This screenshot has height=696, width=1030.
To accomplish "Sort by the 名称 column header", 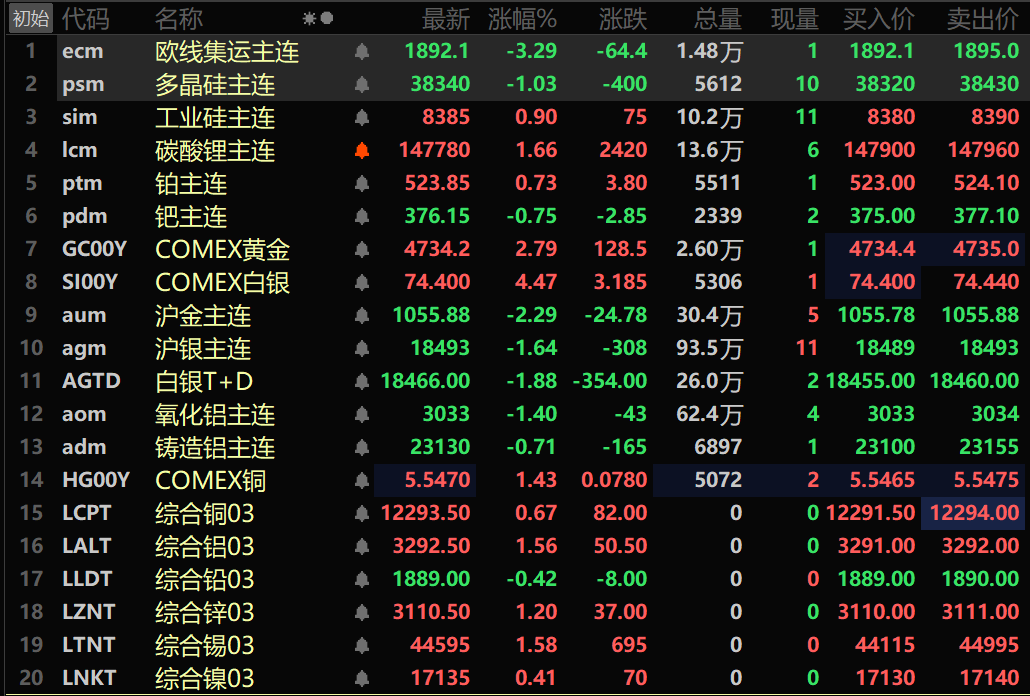I will pos(179,19).
